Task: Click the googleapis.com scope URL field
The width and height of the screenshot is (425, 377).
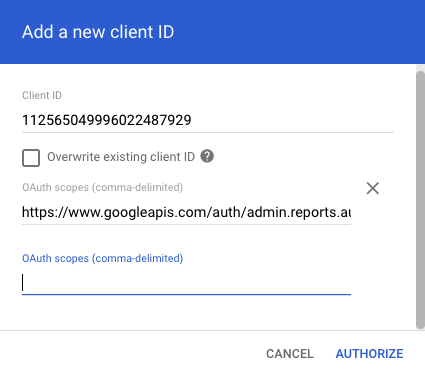Action: click(x=186, y=212)
